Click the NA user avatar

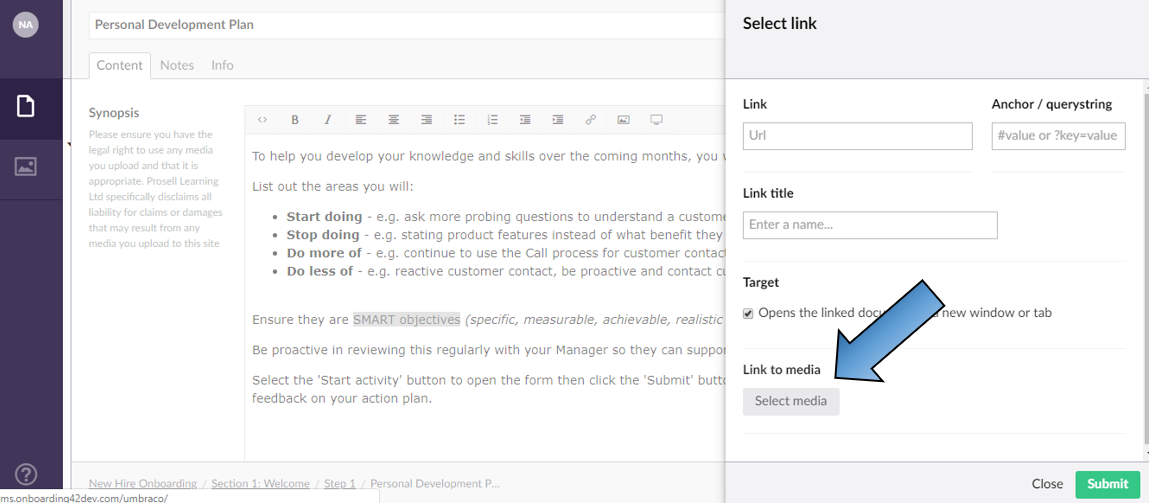(26, 24)
